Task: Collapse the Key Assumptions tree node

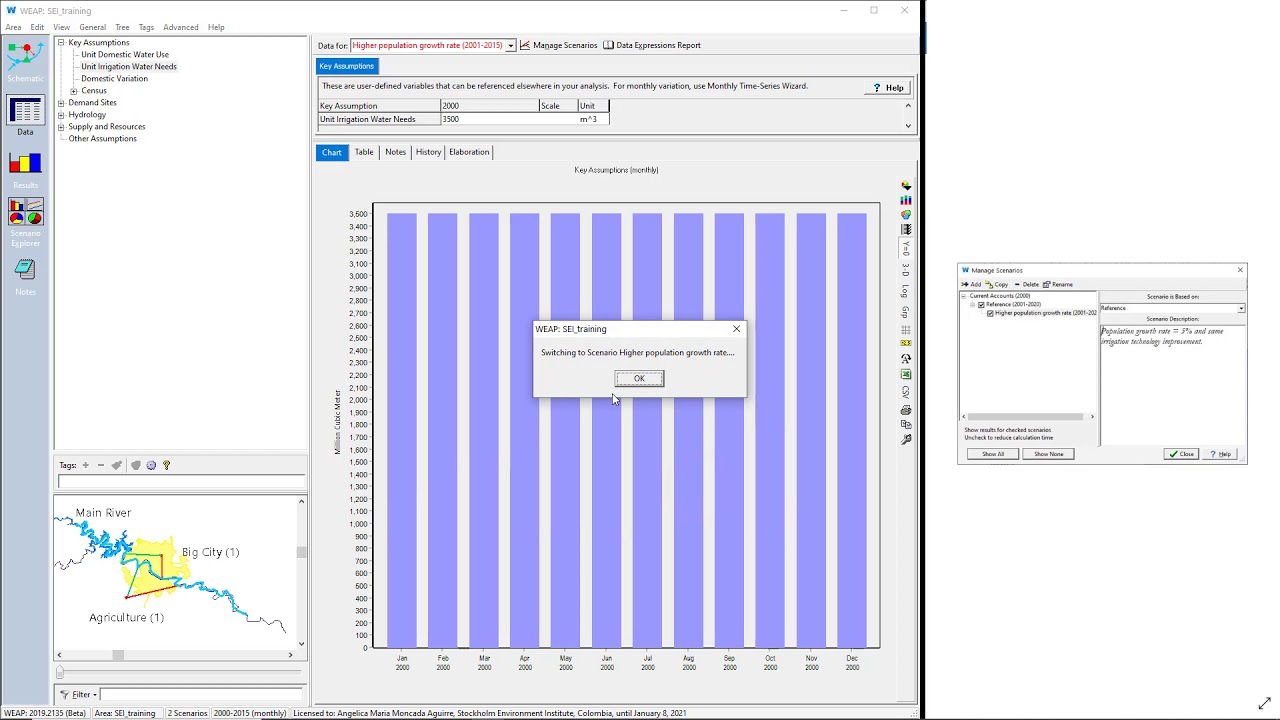Action: [x=61, y=43]
